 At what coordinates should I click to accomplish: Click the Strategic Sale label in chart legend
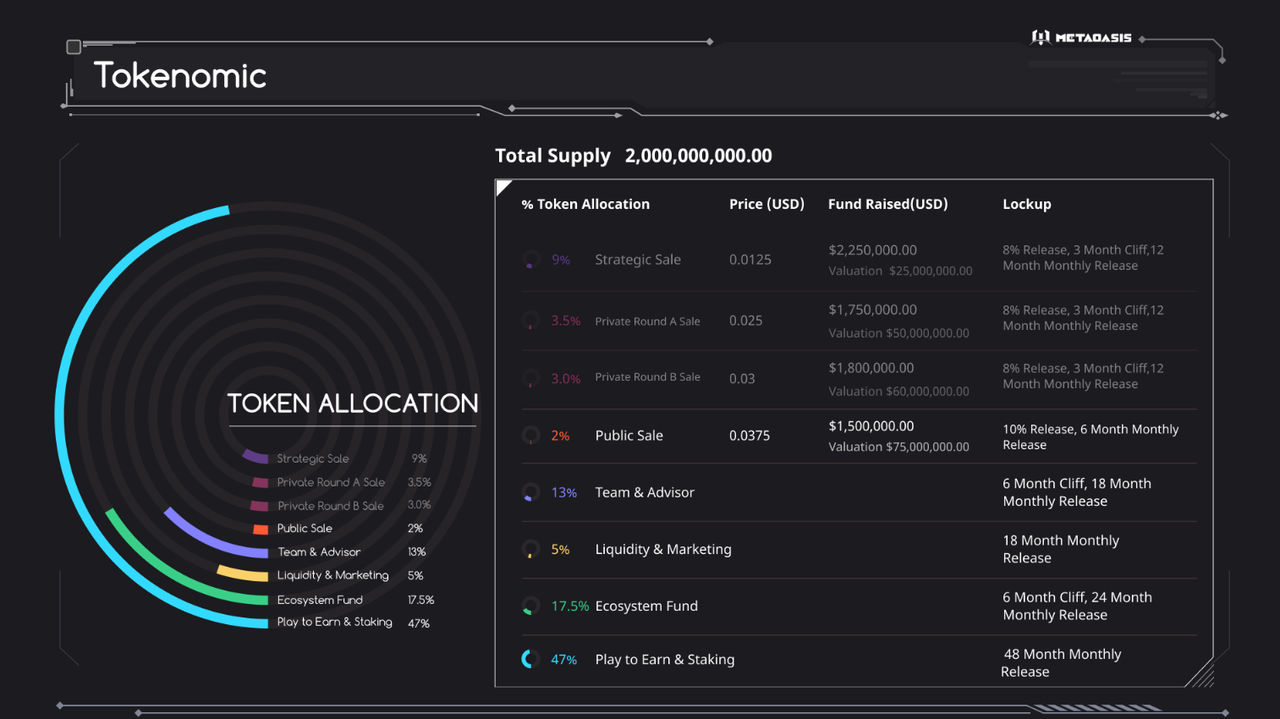click(313, 459)
